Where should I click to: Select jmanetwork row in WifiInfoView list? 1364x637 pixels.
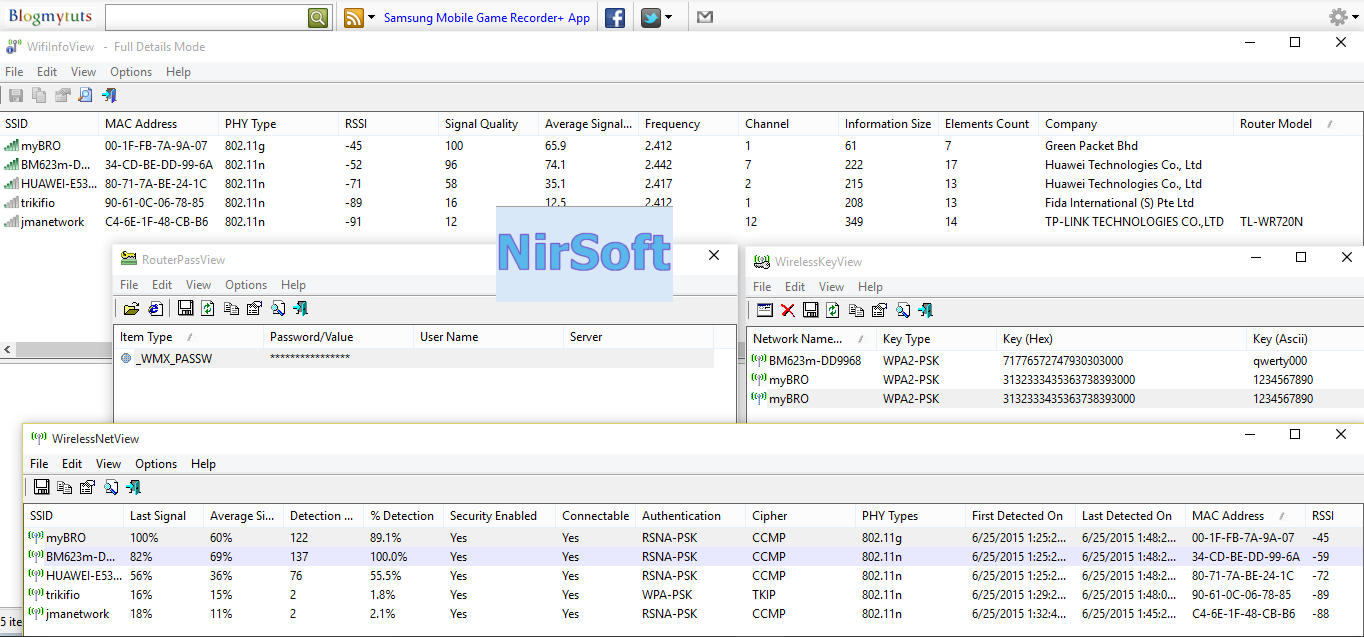(x=680, y=222)
